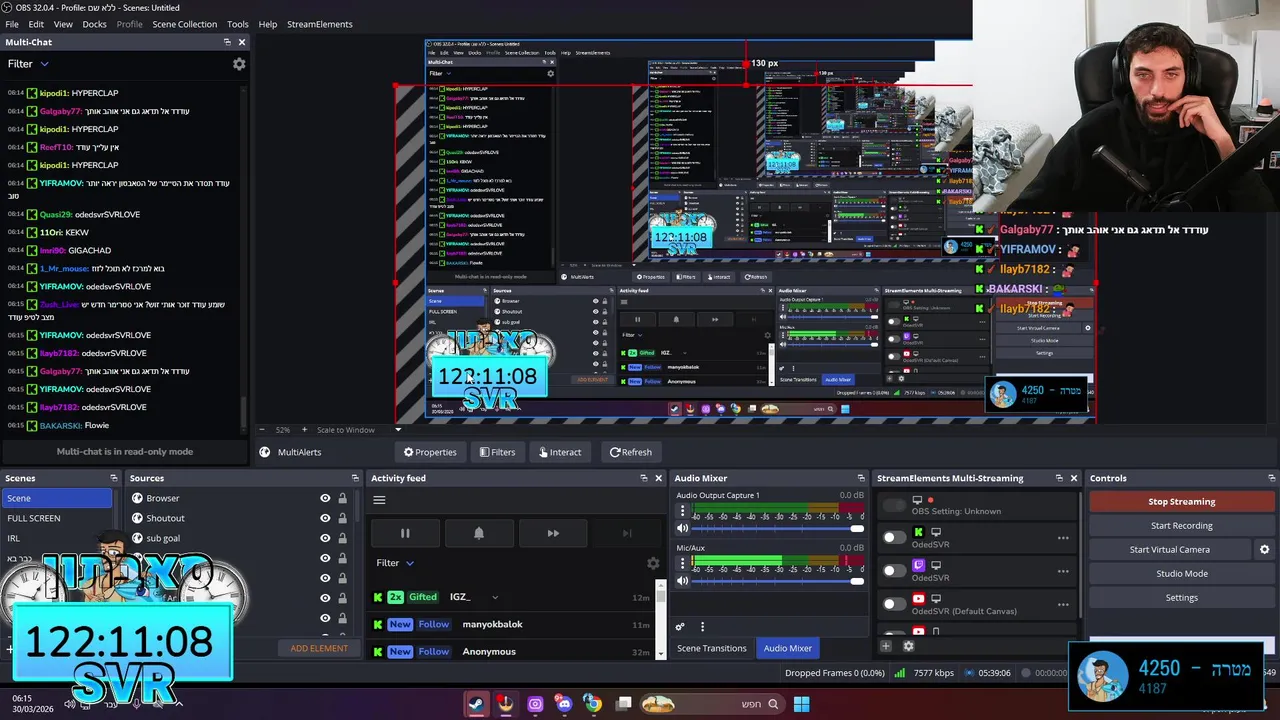The height and width of the screenshot is (720, 1280).
Task: Enable the Twitch OdedSVR stream toggle
Action: coord(893,571)
